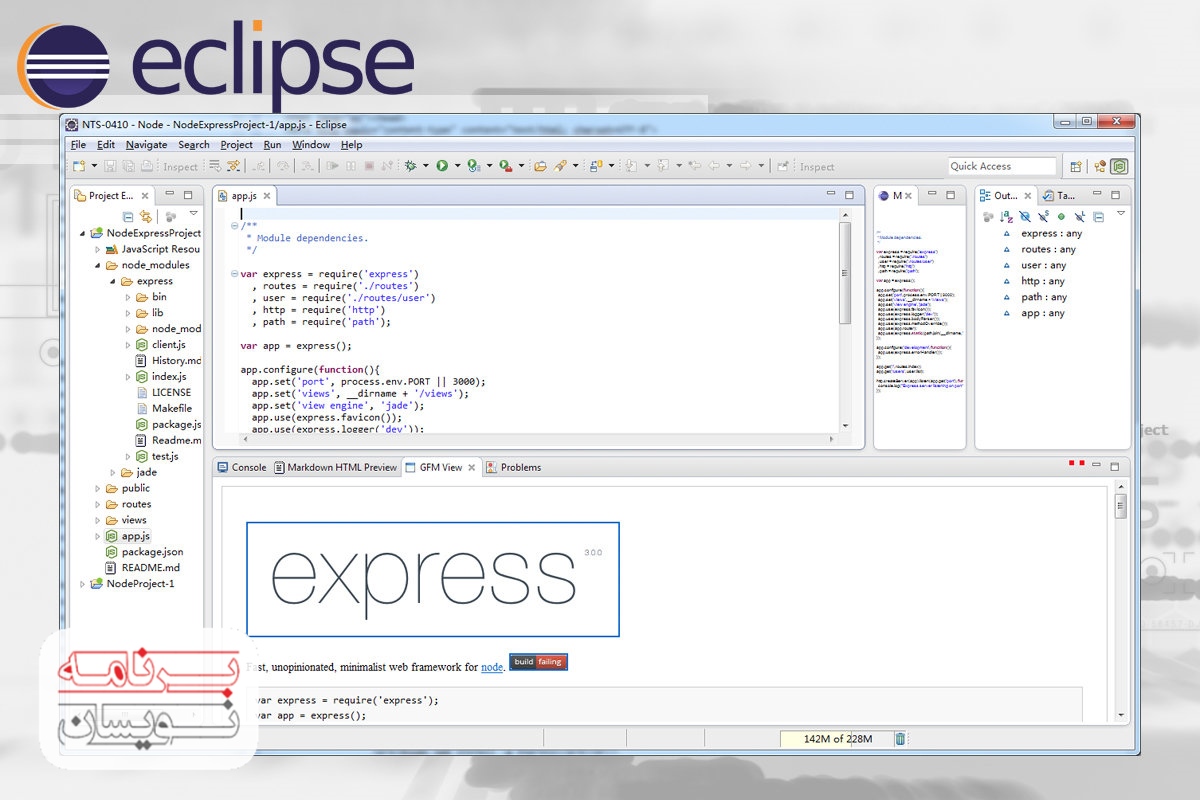Toggle Hide Fields in Outline toolbar

1025,217
